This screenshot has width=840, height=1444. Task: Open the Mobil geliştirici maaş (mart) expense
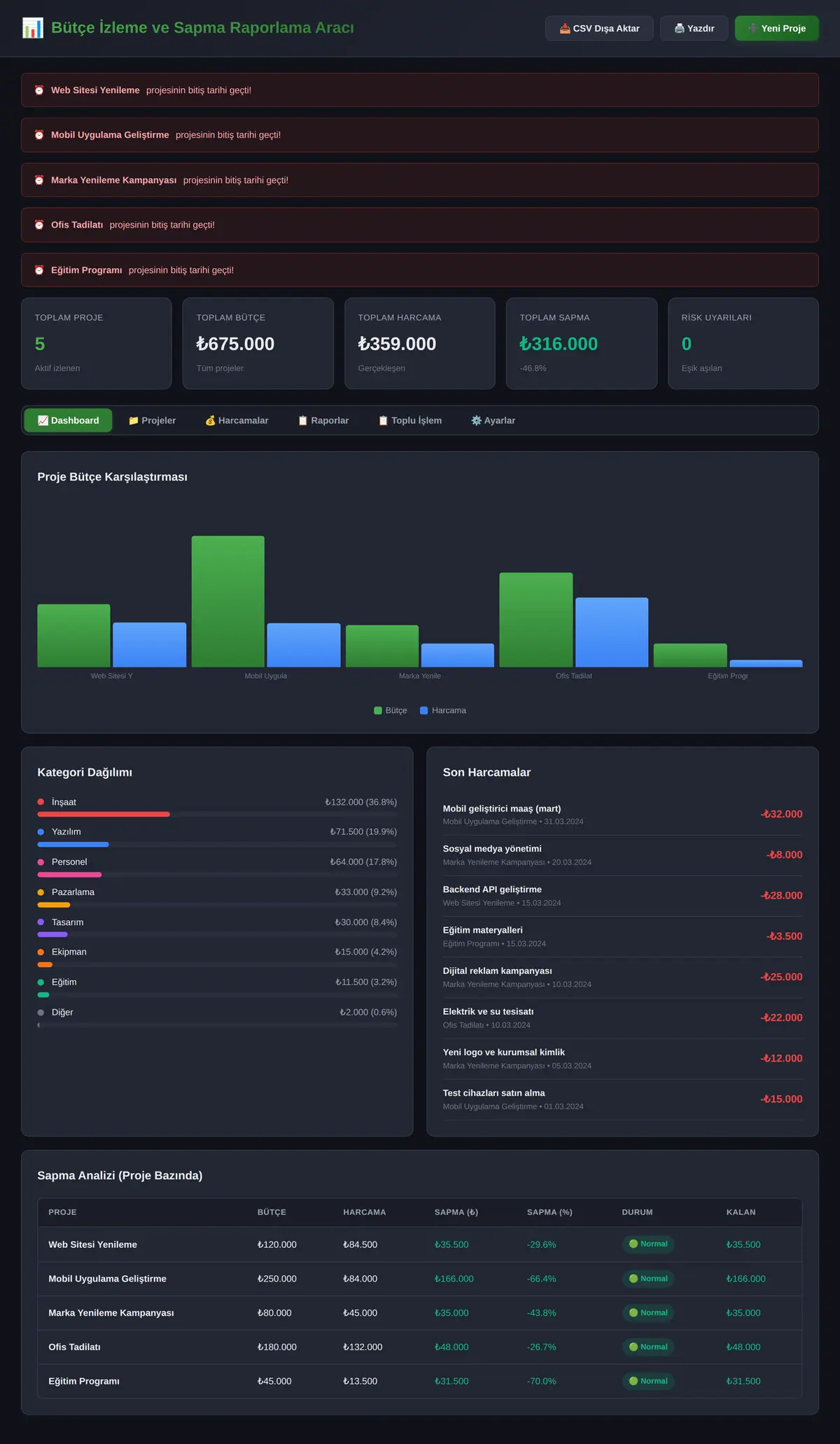[622, 814]
